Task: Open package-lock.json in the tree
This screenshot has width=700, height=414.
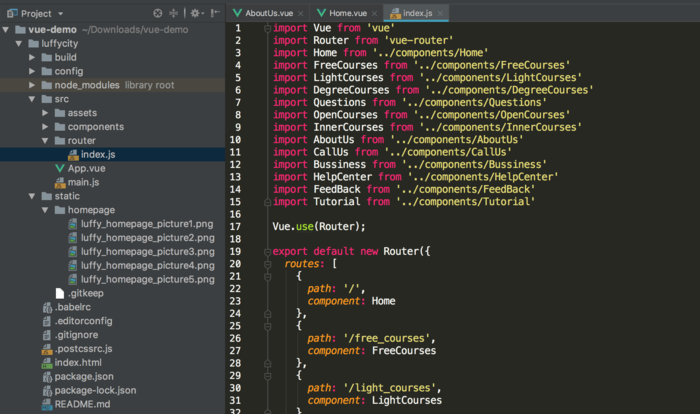Action: [95, 390]
